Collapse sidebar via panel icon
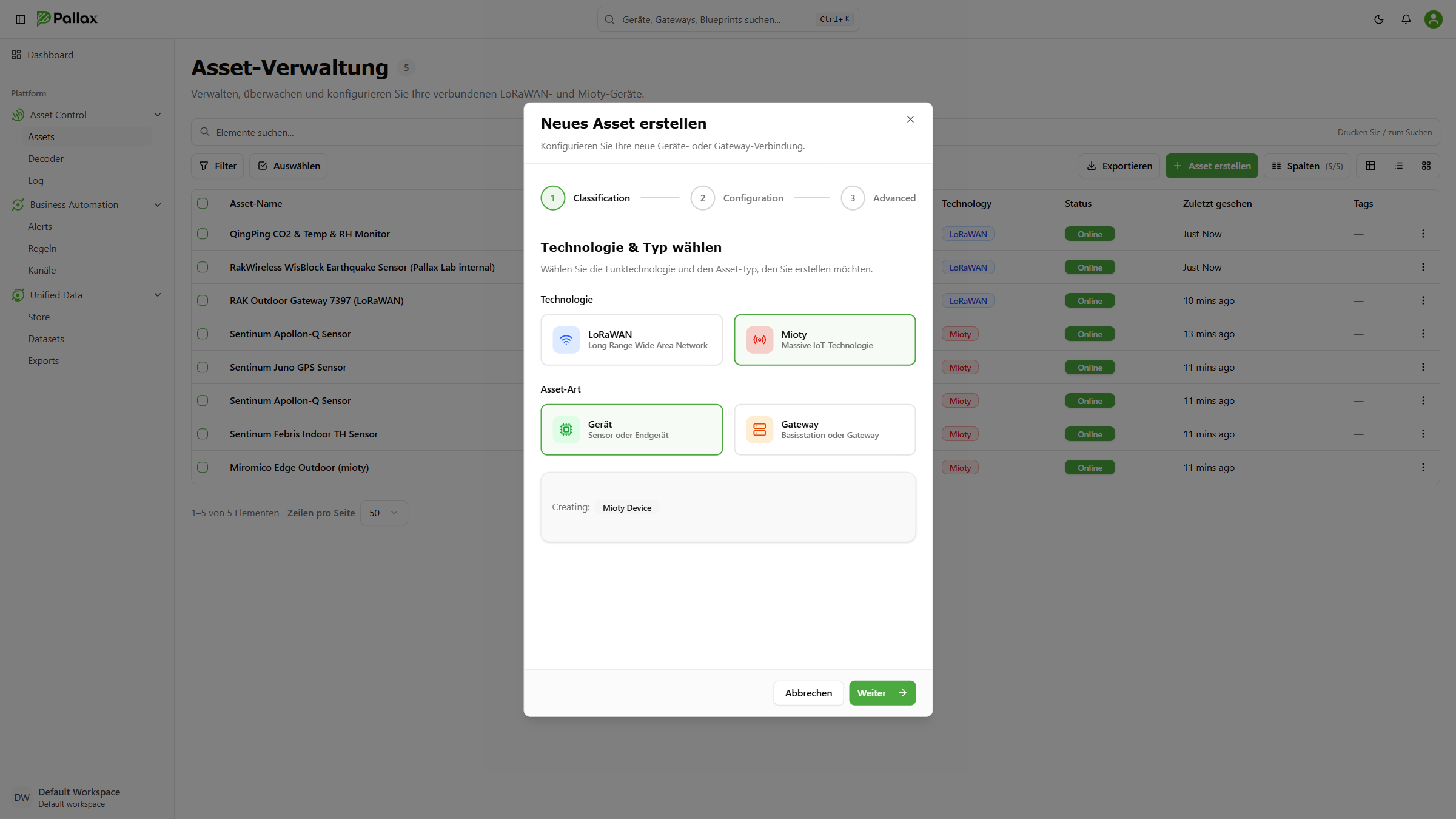The width and height of the screenshot is (1456, 819). [21, 19]
